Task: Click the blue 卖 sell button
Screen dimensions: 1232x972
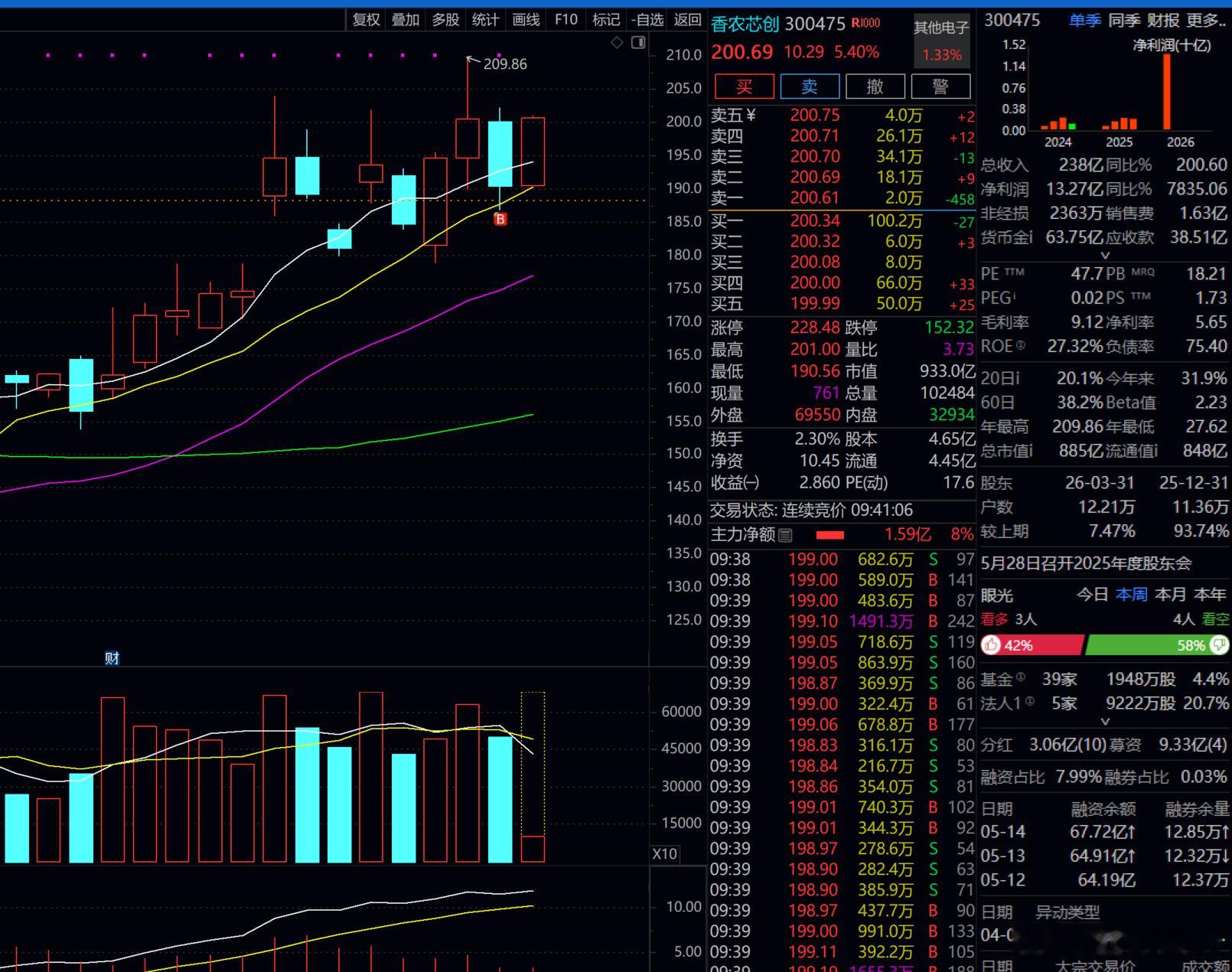Action: click(x=810, y=86)
